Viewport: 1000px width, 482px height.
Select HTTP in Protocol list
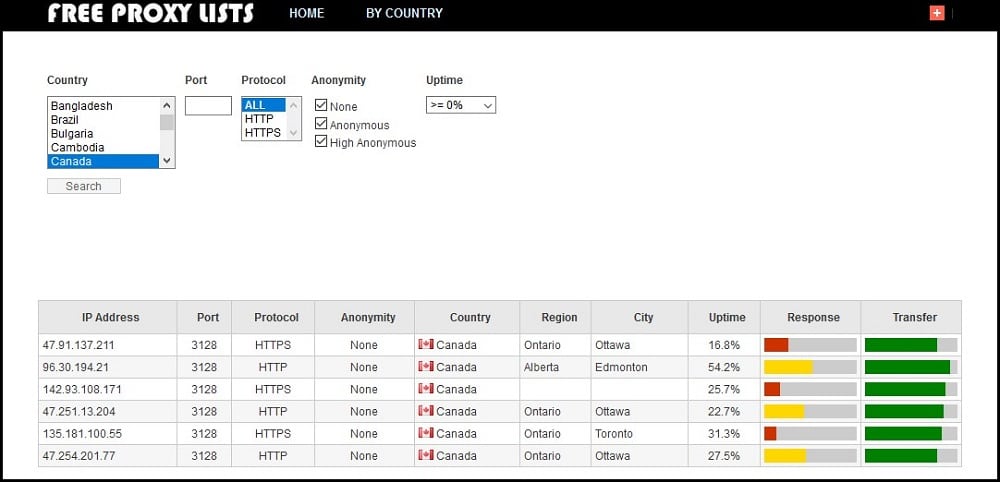pos(264,119)
